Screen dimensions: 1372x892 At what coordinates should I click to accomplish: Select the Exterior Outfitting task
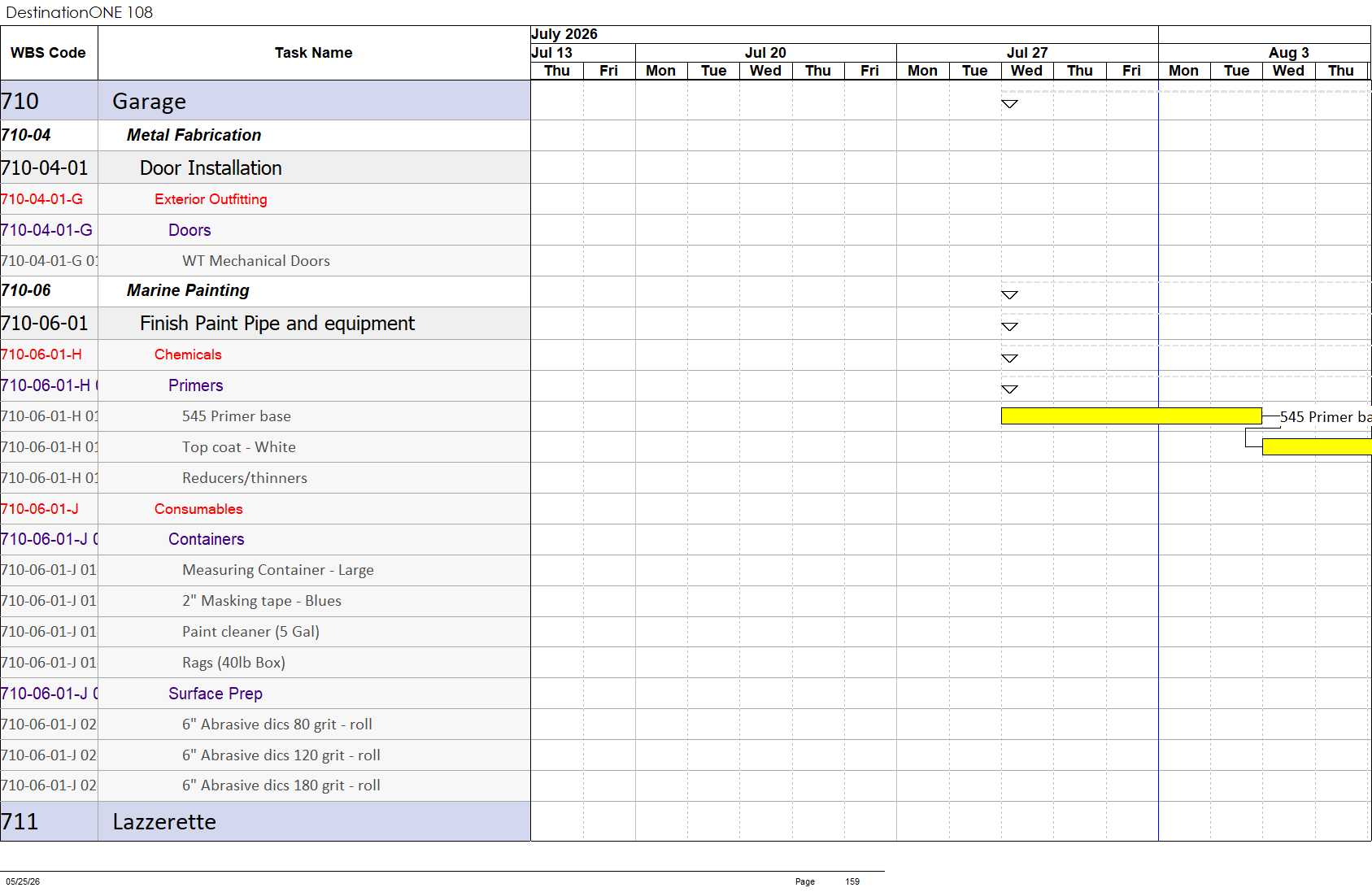click(x=211, y=199)
